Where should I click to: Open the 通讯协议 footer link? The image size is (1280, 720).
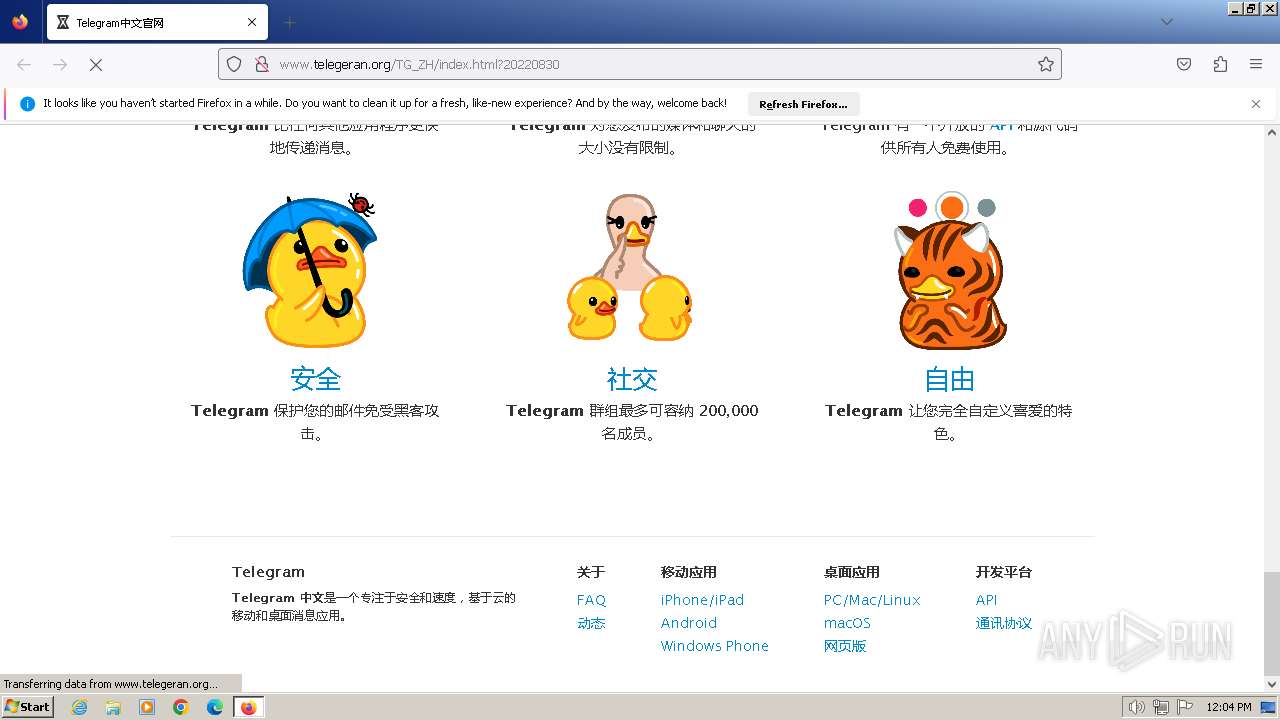point(1003,623)
